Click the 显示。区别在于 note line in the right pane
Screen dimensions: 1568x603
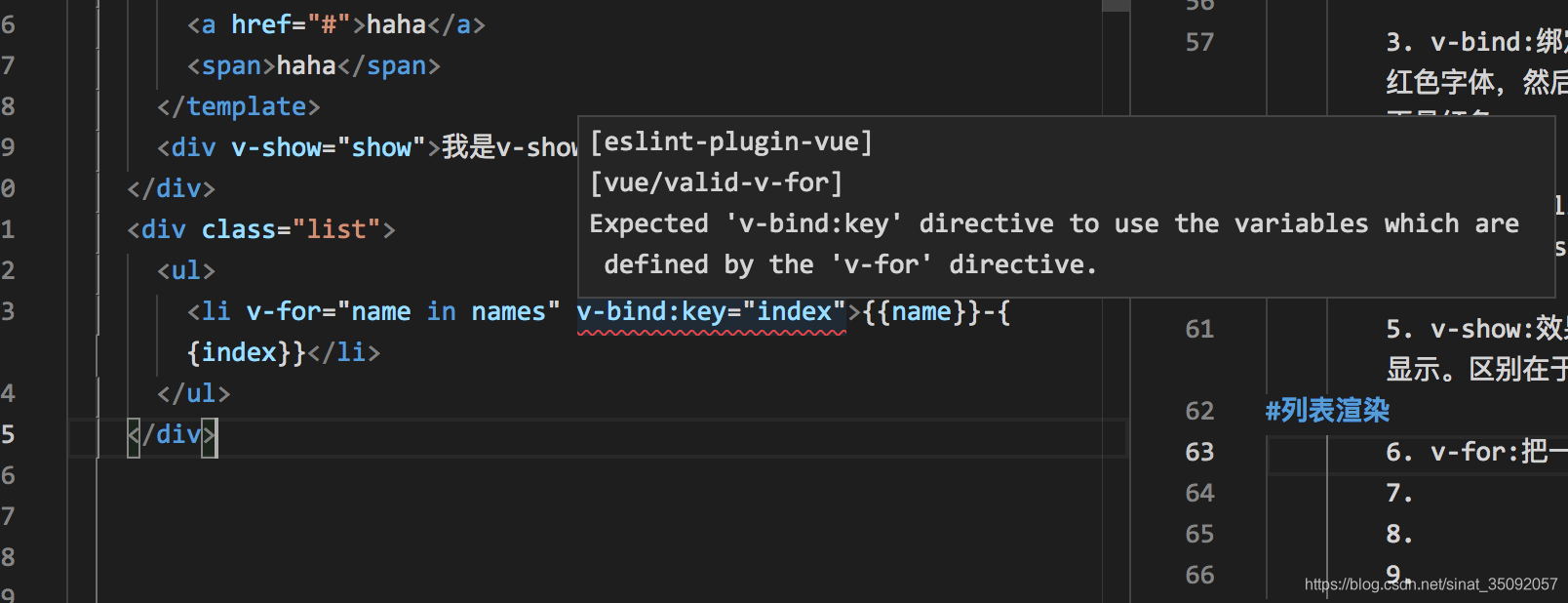tap(1476, 370)
